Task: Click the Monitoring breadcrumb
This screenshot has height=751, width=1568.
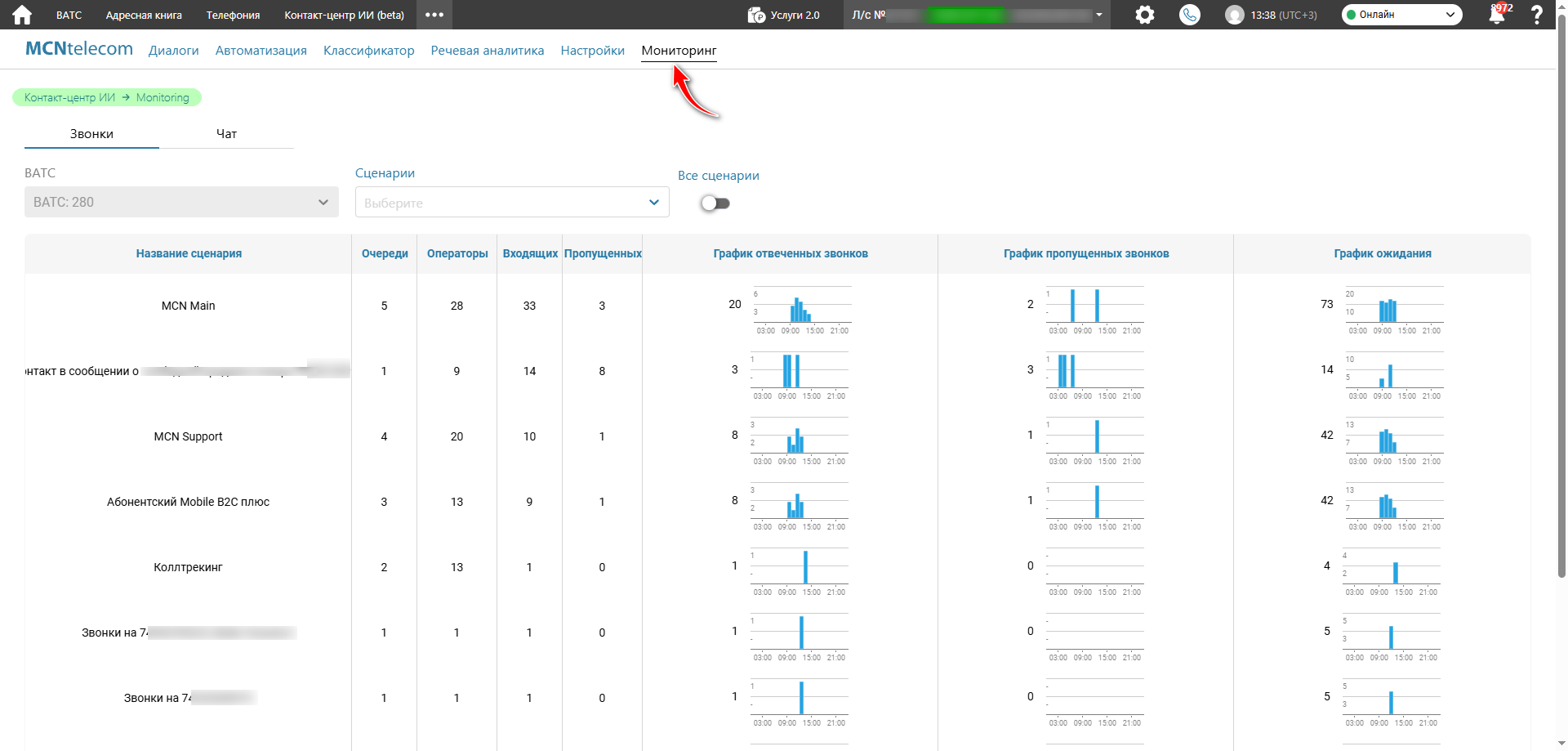Action: (x=163, y=97)
